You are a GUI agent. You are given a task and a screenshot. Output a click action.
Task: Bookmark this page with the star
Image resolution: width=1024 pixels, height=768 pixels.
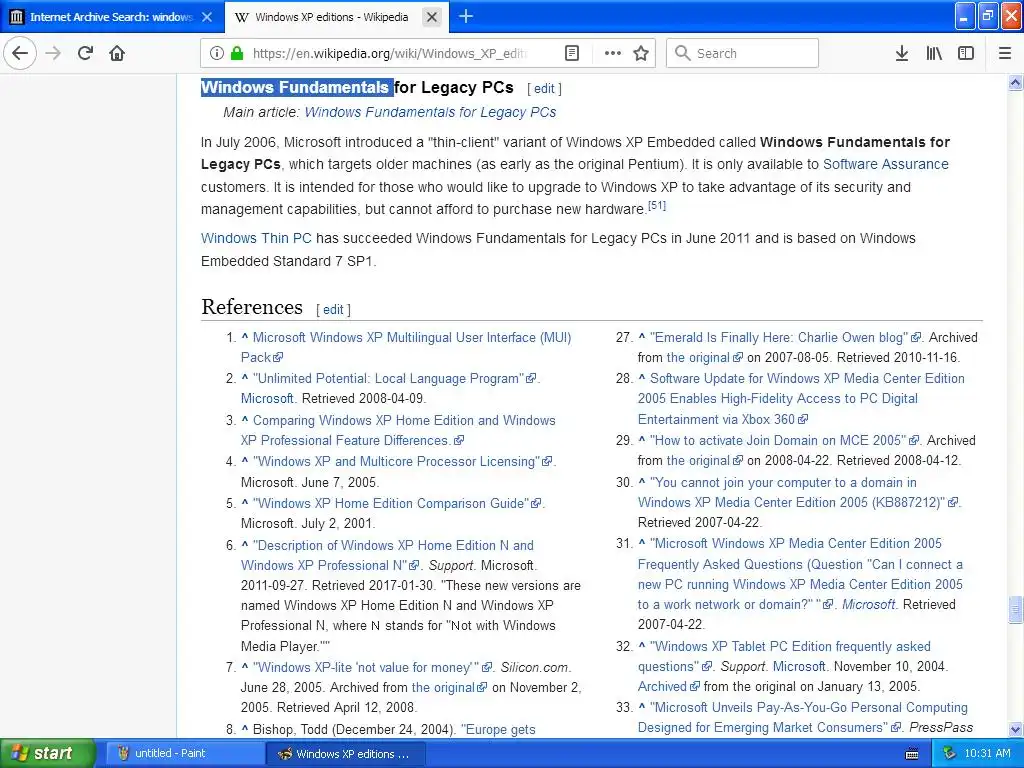point(641,53)
